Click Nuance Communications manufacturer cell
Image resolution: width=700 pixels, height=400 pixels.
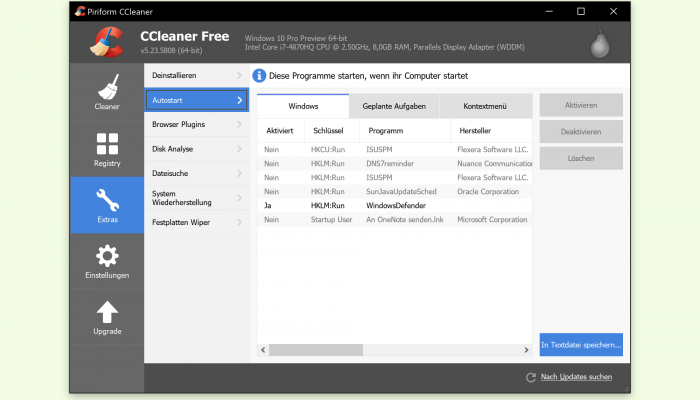coord(495,163)
